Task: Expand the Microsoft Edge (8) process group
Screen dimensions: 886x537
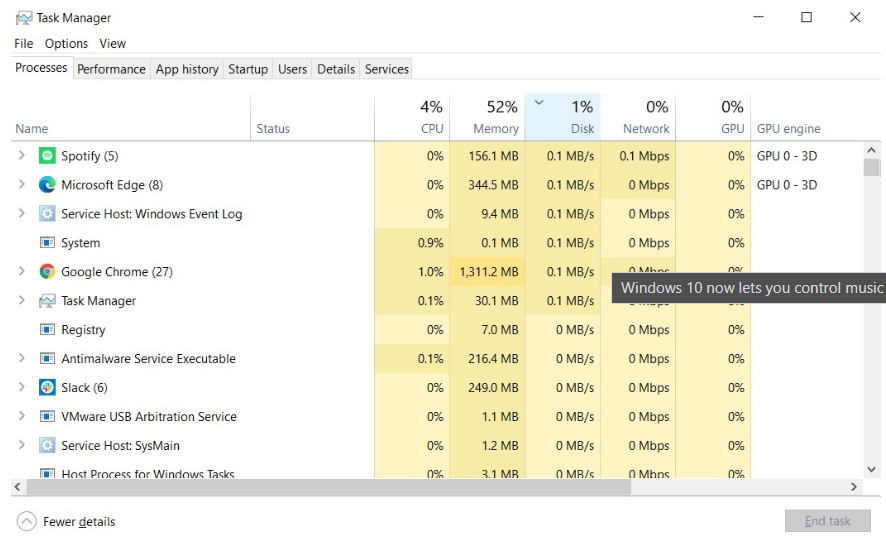Action: [21, 184]
